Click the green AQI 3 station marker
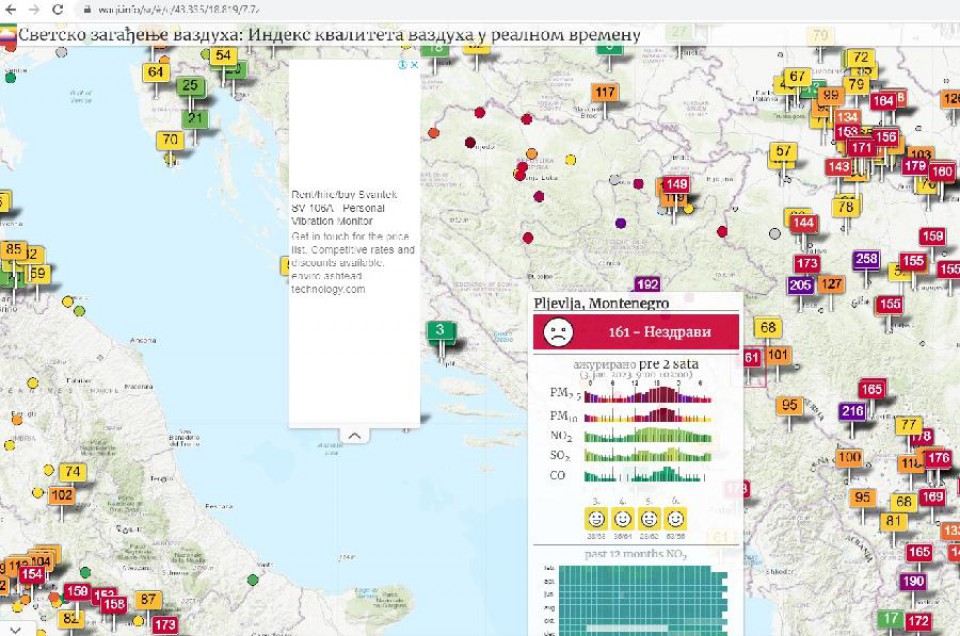960x636 pixels. pos(440,330)
